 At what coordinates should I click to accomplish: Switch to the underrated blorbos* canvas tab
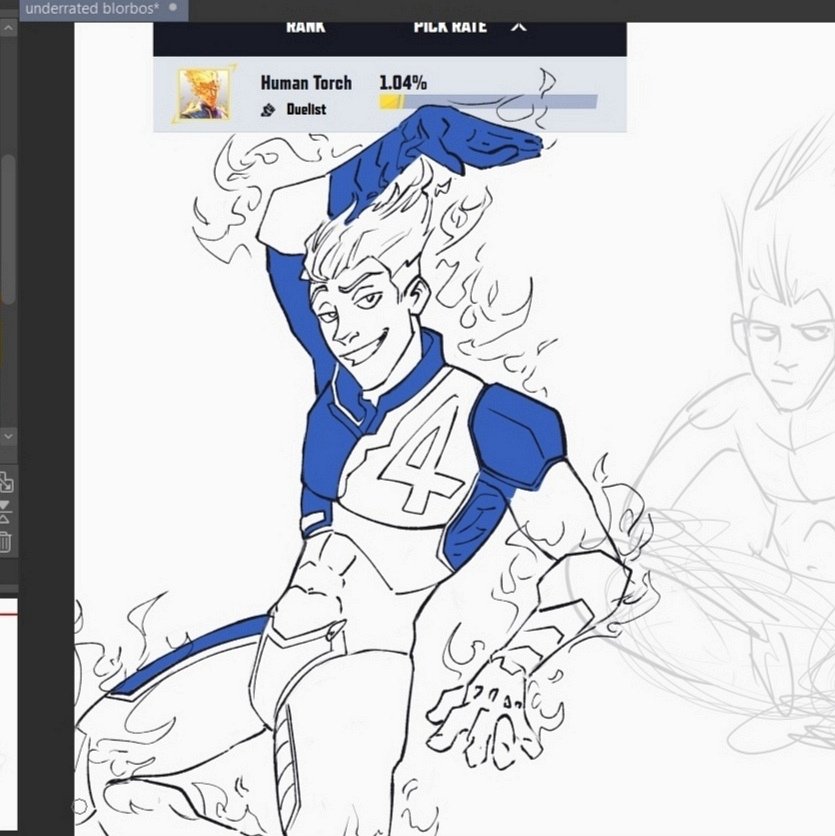point(103,10)
